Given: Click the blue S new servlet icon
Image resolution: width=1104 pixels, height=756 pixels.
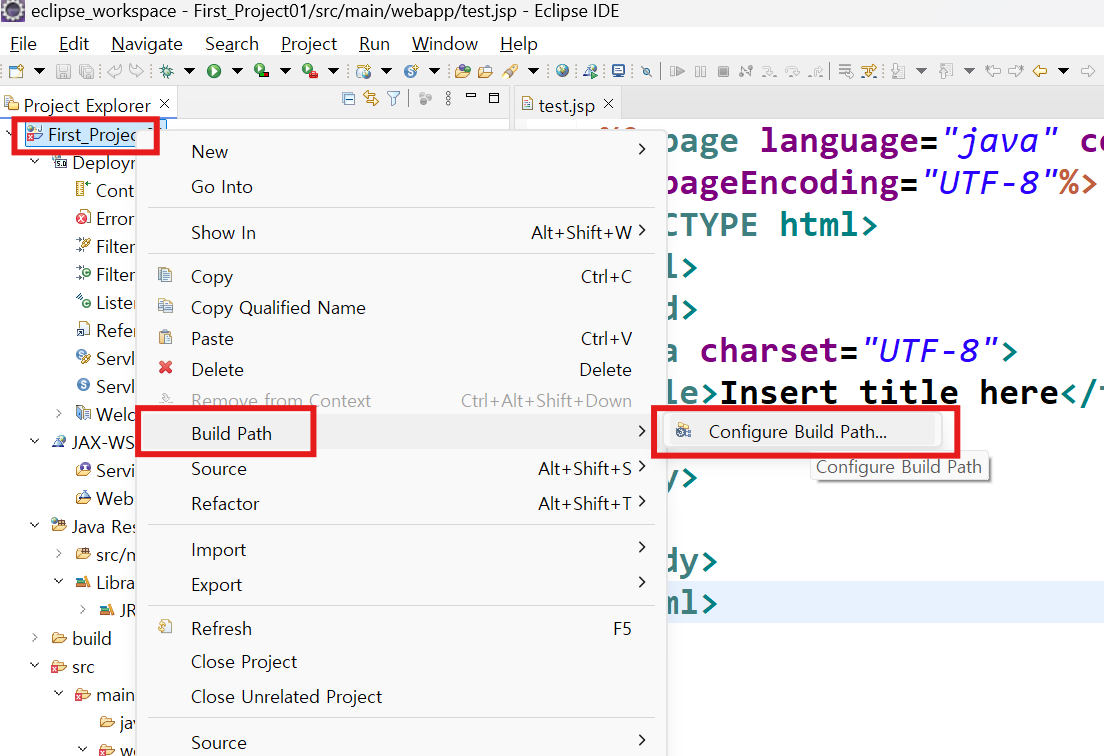Looking at the screenshot, I should (x=411, y=71).
